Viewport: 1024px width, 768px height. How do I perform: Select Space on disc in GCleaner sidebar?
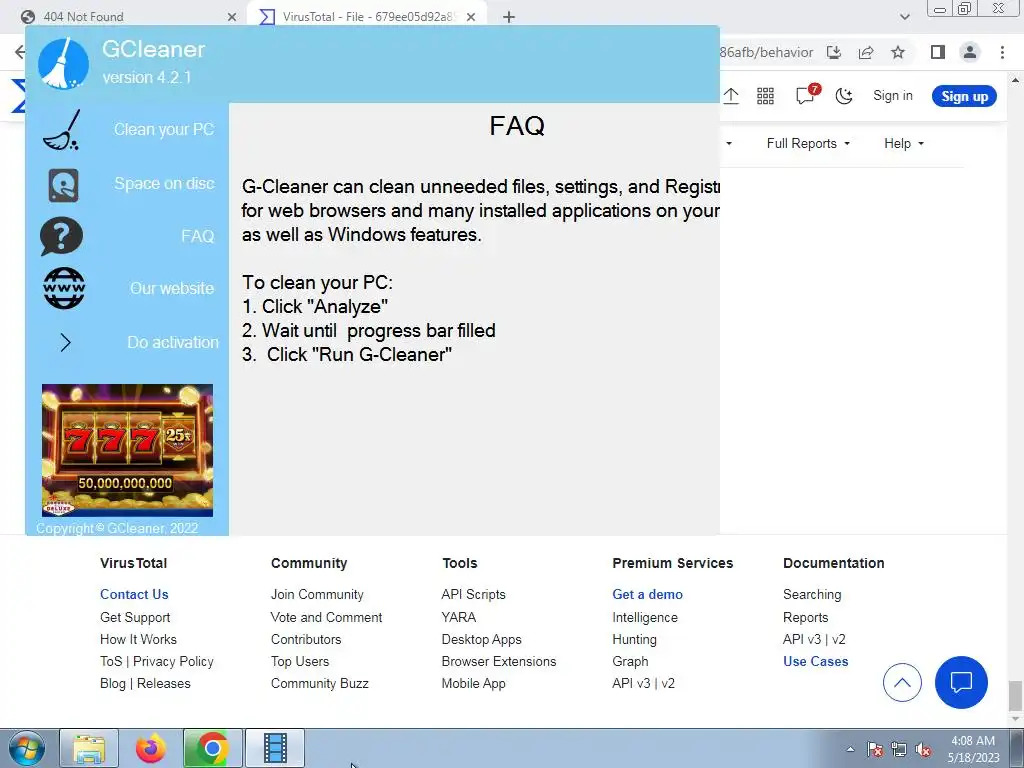coord(165,184)
